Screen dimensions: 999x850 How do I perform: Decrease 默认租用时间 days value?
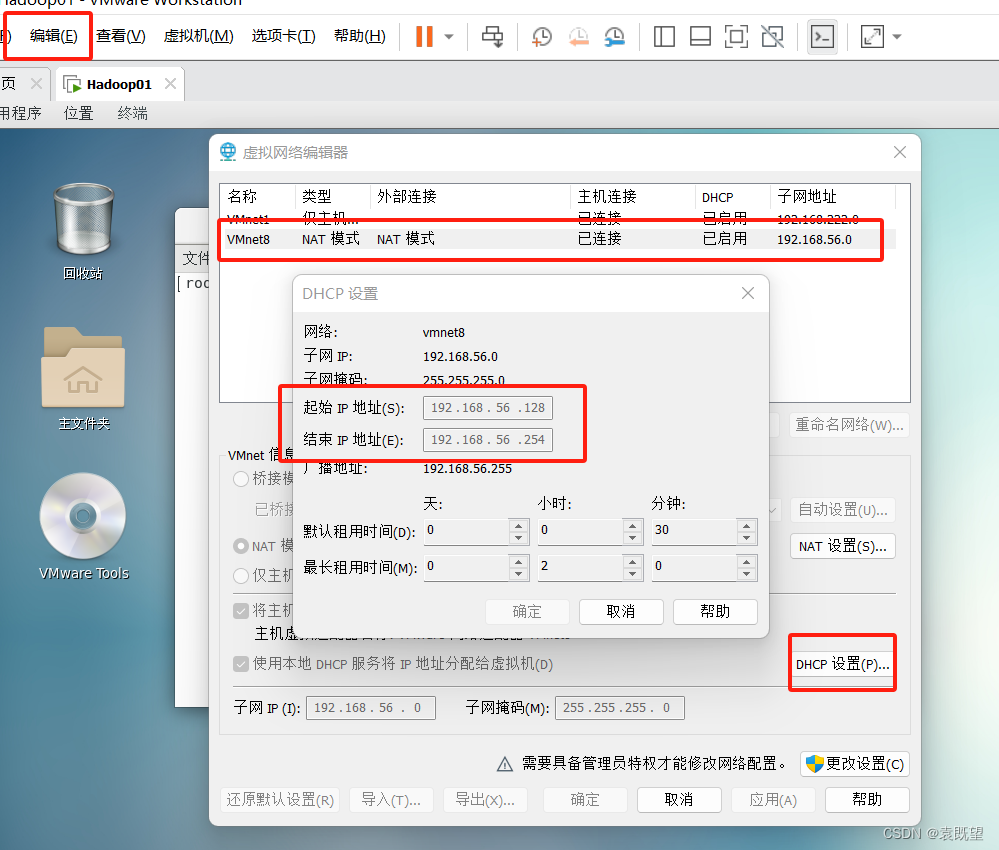pos(519,538)
